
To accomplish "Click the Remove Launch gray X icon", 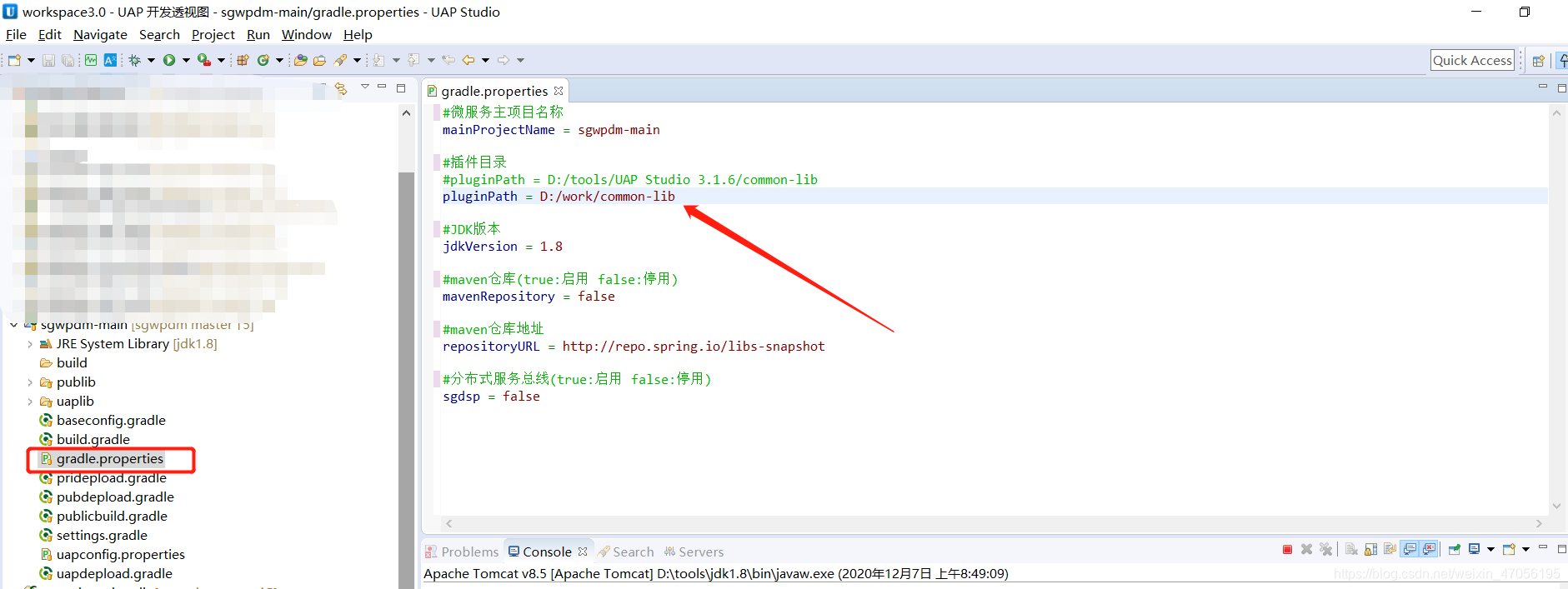I will tap(1306, 550).
